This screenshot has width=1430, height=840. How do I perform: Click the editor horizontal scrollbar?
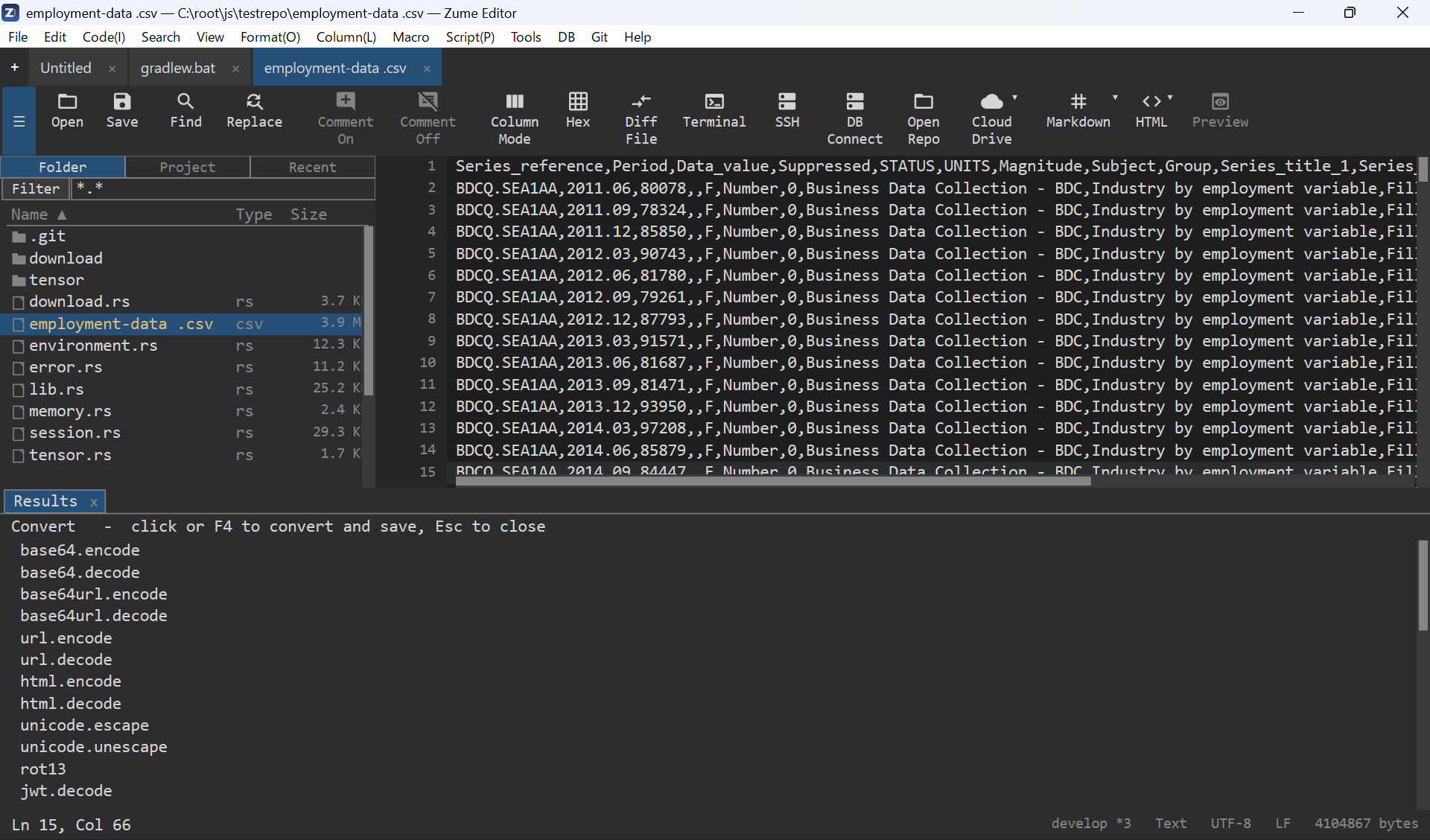pyautogui.click(x=773, y=481)
